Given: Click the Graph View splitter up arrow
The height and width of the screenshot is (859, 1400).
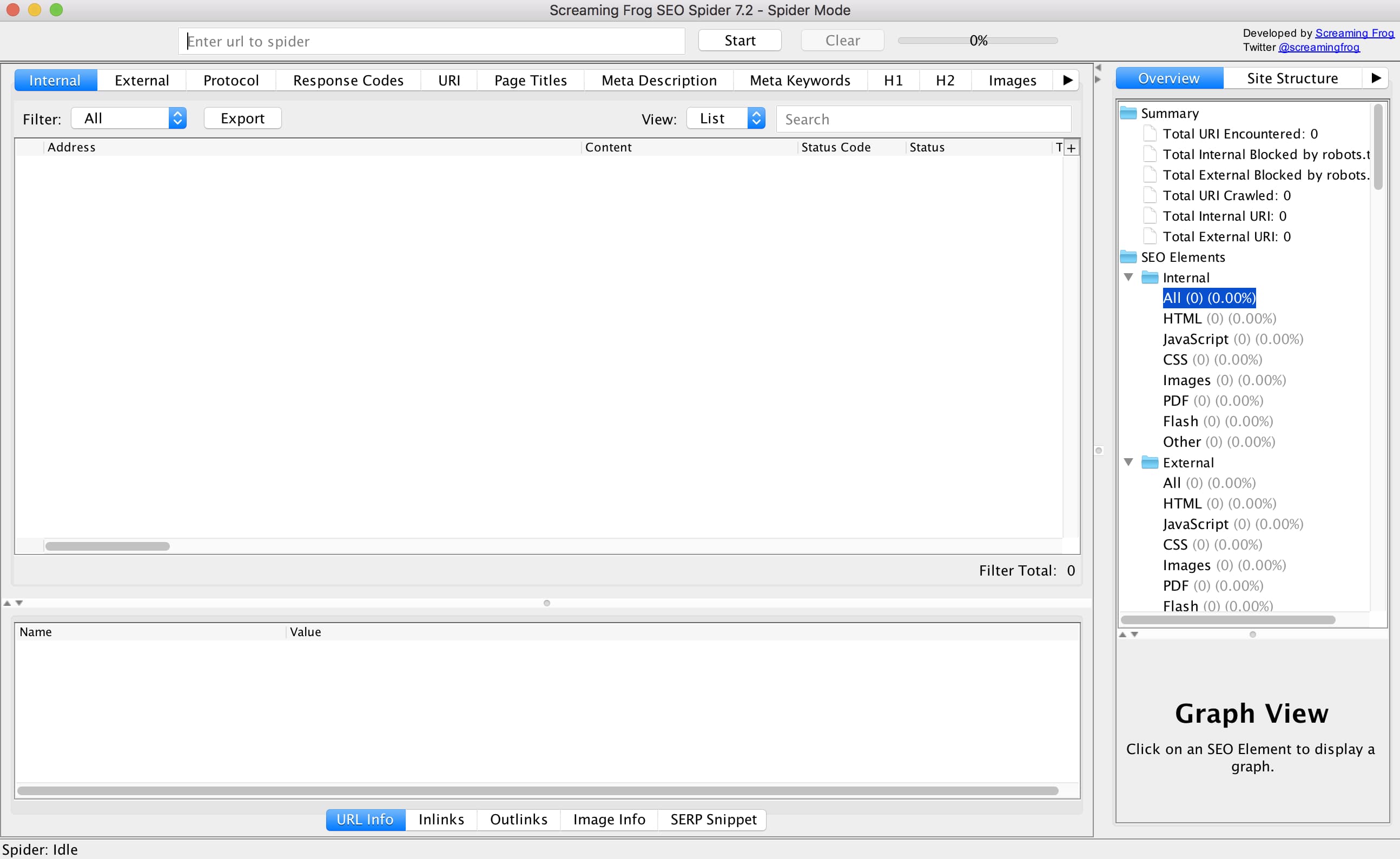Looking at the screenshot, I should click(1122, 634).
